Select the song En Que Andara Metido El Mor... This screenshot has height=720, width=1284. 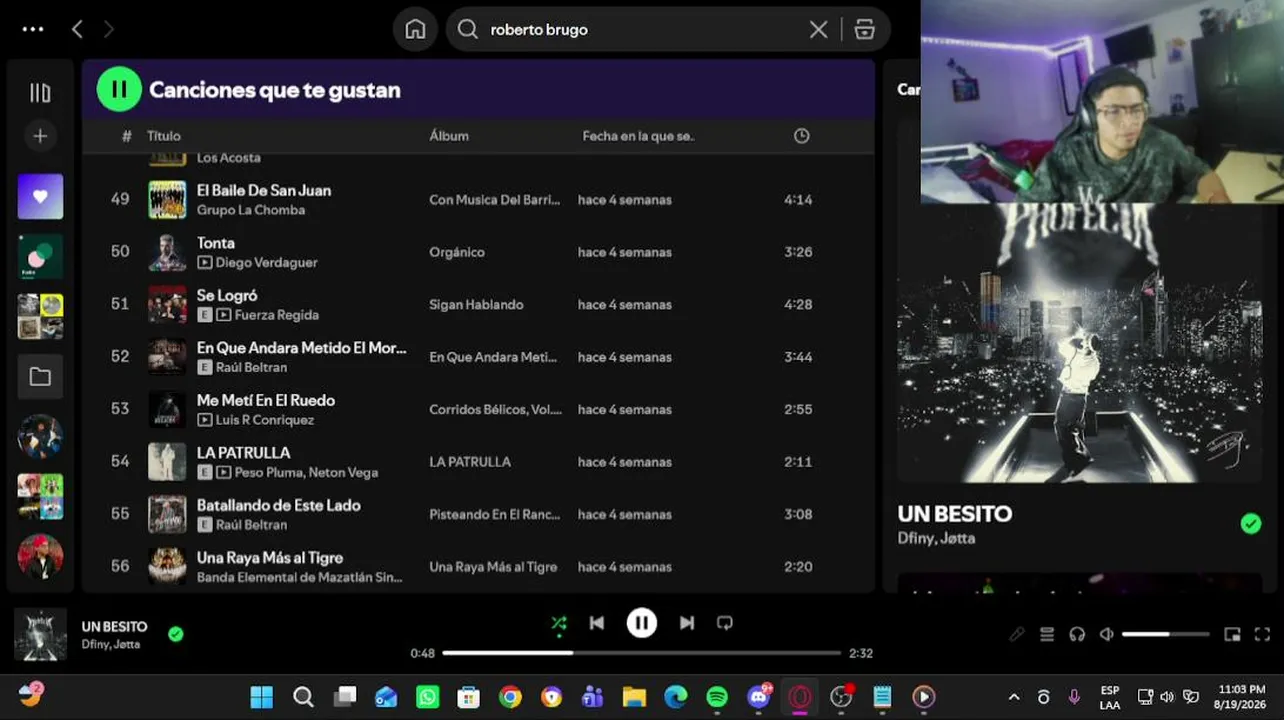click(x=302, y=348)
